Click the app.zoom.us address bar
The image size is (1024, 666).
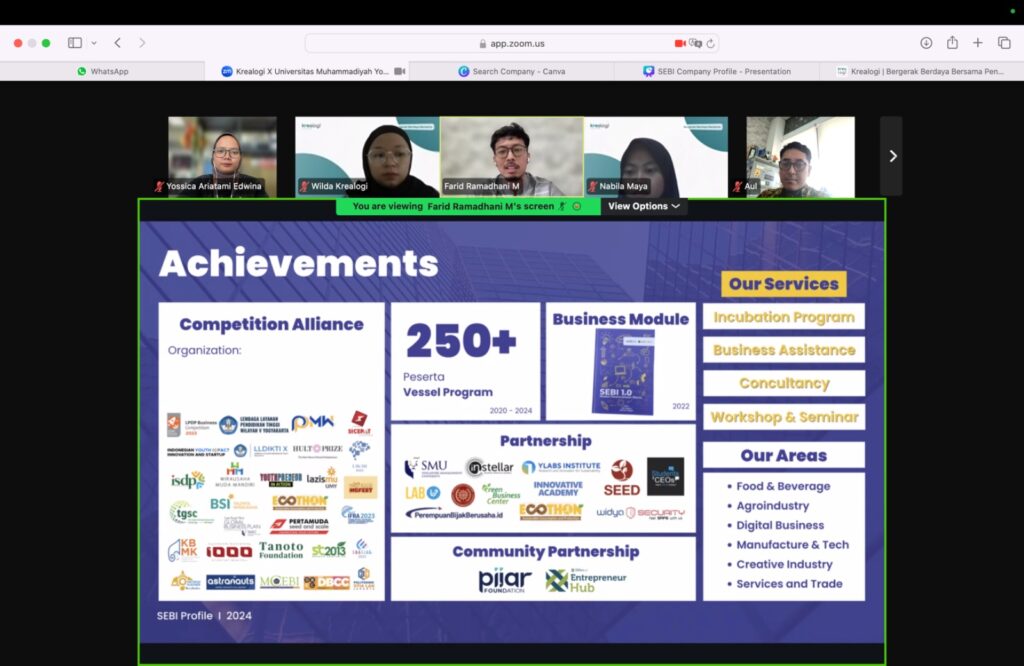pos(512,44)
